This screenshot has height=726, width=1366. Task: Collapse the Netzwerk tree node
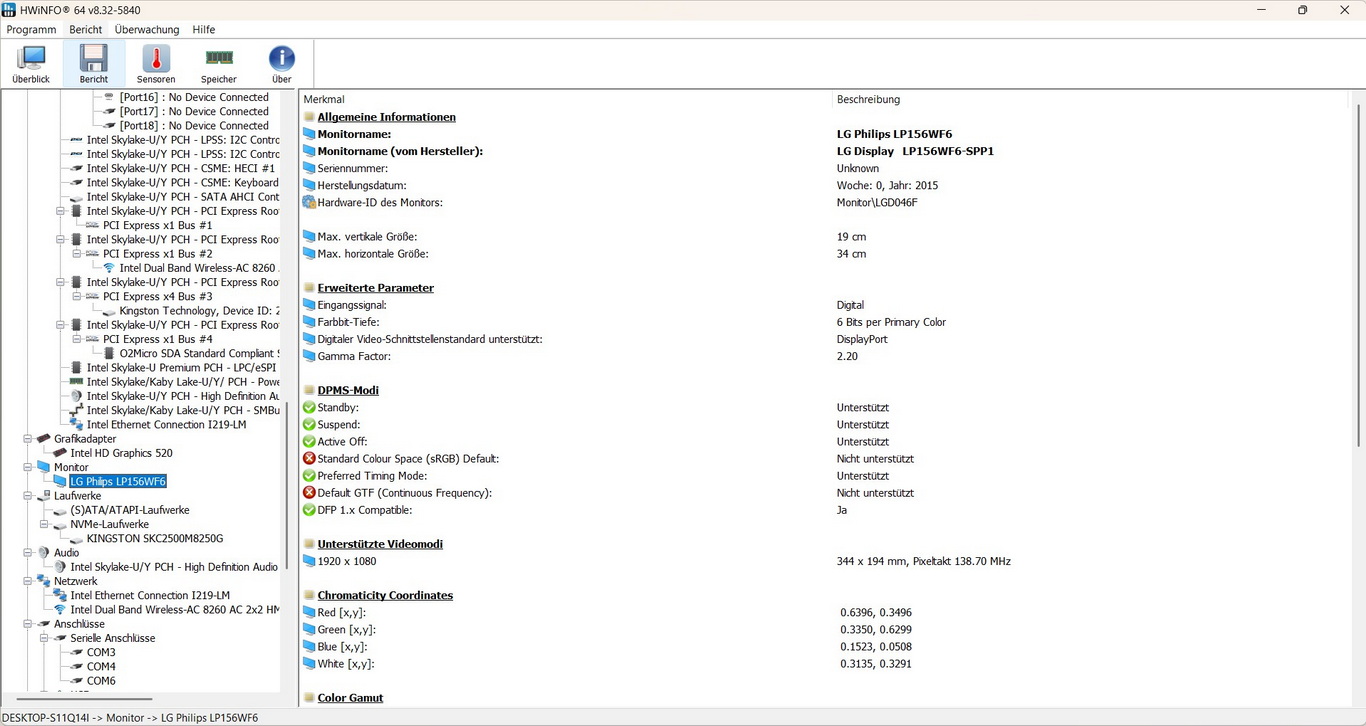pos(28,581)
